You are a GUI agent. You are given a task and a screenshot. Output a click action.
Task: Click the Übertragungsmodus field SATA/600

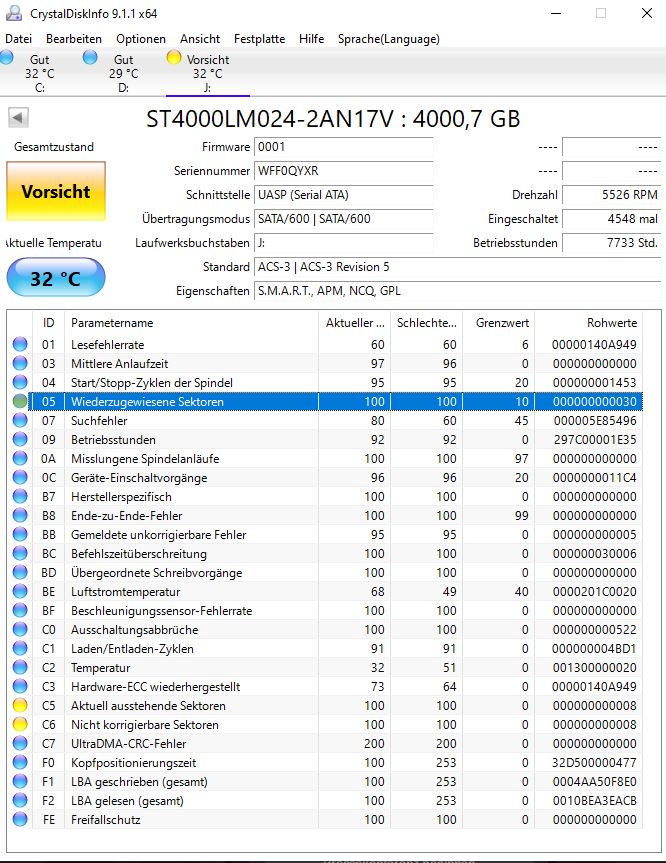pos(343,219)
